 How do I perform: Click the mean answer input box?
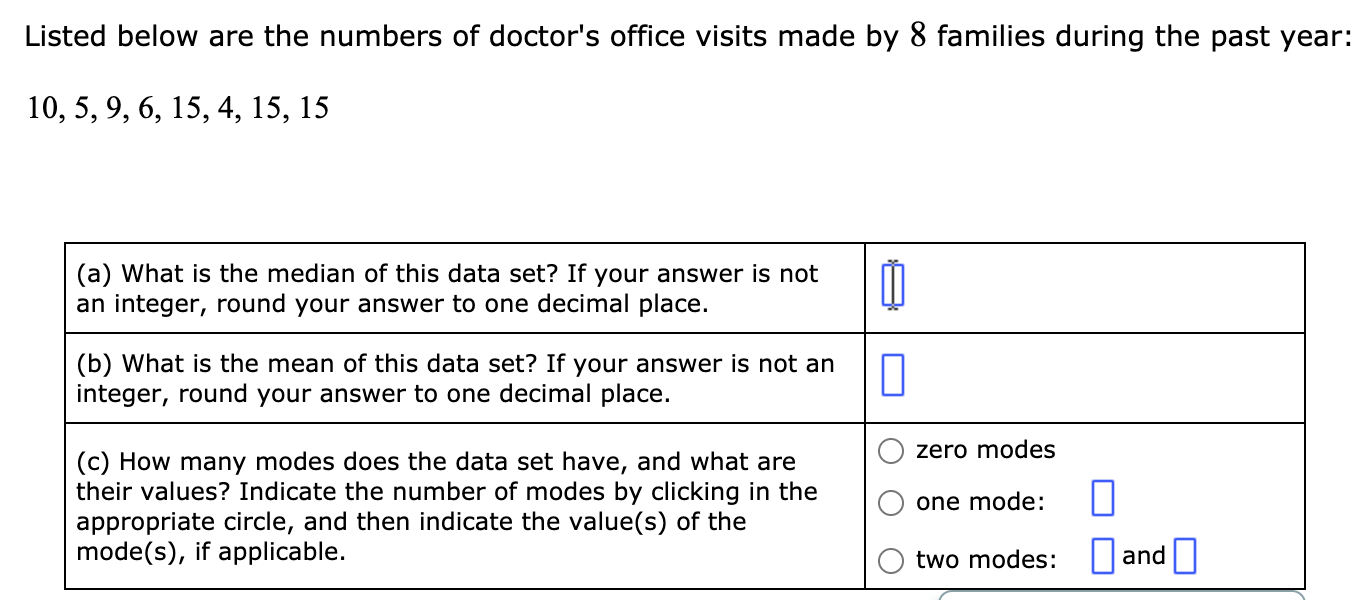tap(893, 378)
